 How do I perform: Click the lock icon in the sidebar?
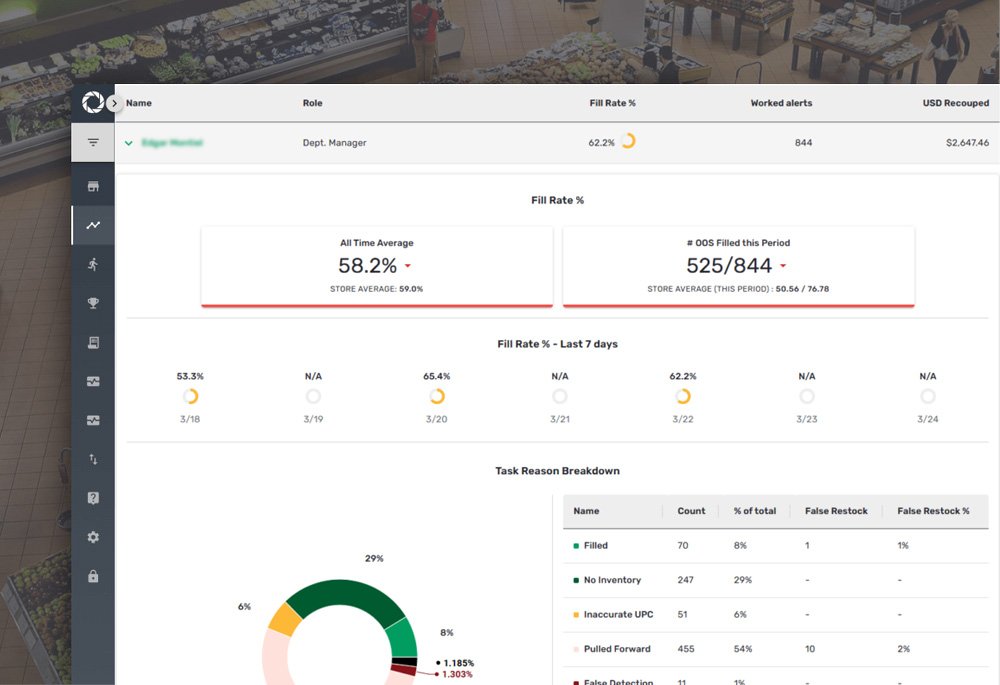[x=93, y=576]
